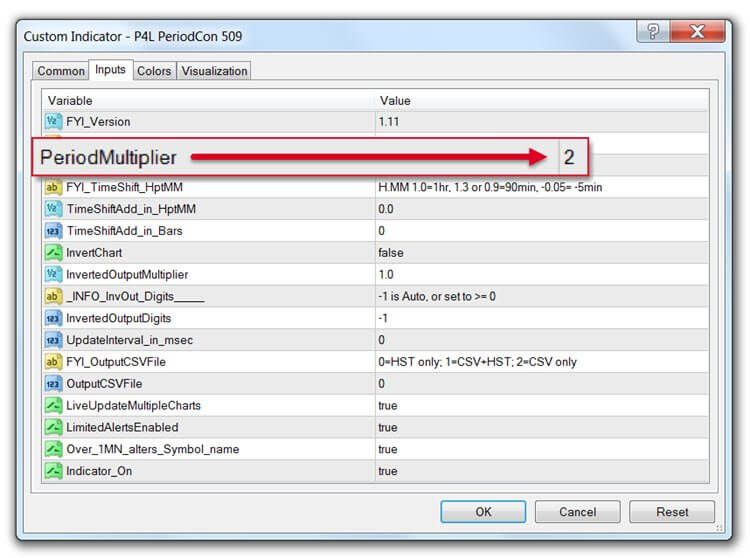Open the Visualization tab
Viewport: 750px width, 558px height.
point(214,71)
